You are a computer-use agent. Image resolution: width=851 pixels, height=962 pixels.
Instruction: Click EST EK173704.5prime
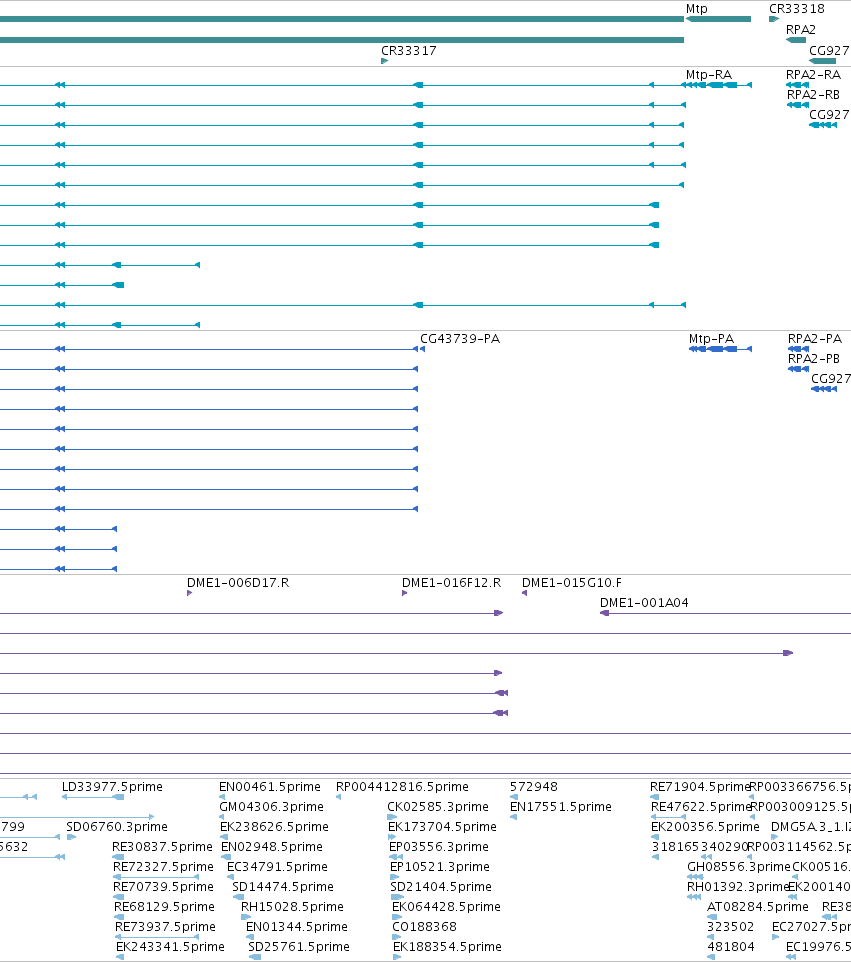(442, 826)
